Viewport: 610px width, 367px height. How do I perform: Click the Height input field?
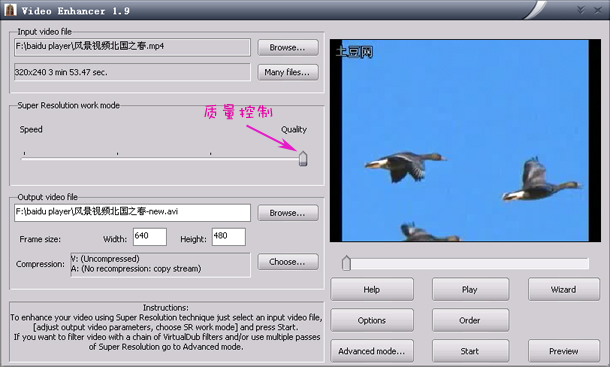[x=229, y=237]
